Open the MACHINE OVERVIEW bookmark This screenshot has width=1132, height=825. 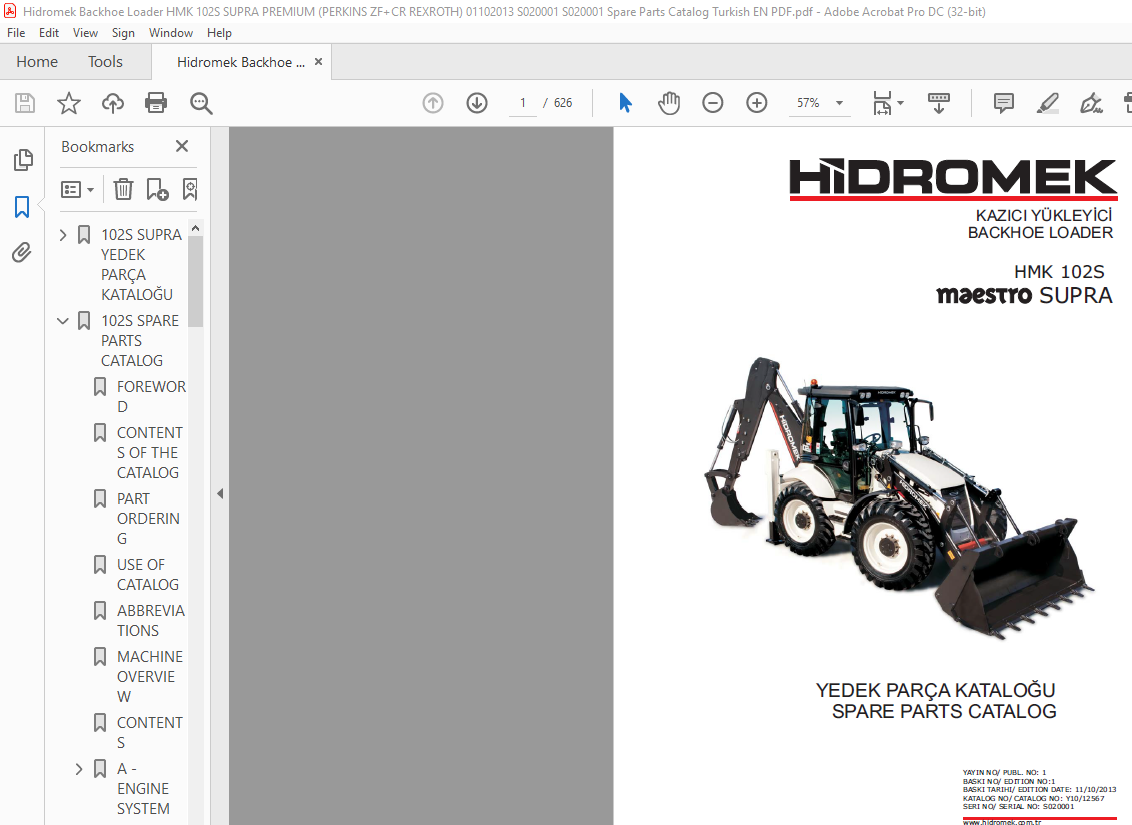(x=149, y=676)
